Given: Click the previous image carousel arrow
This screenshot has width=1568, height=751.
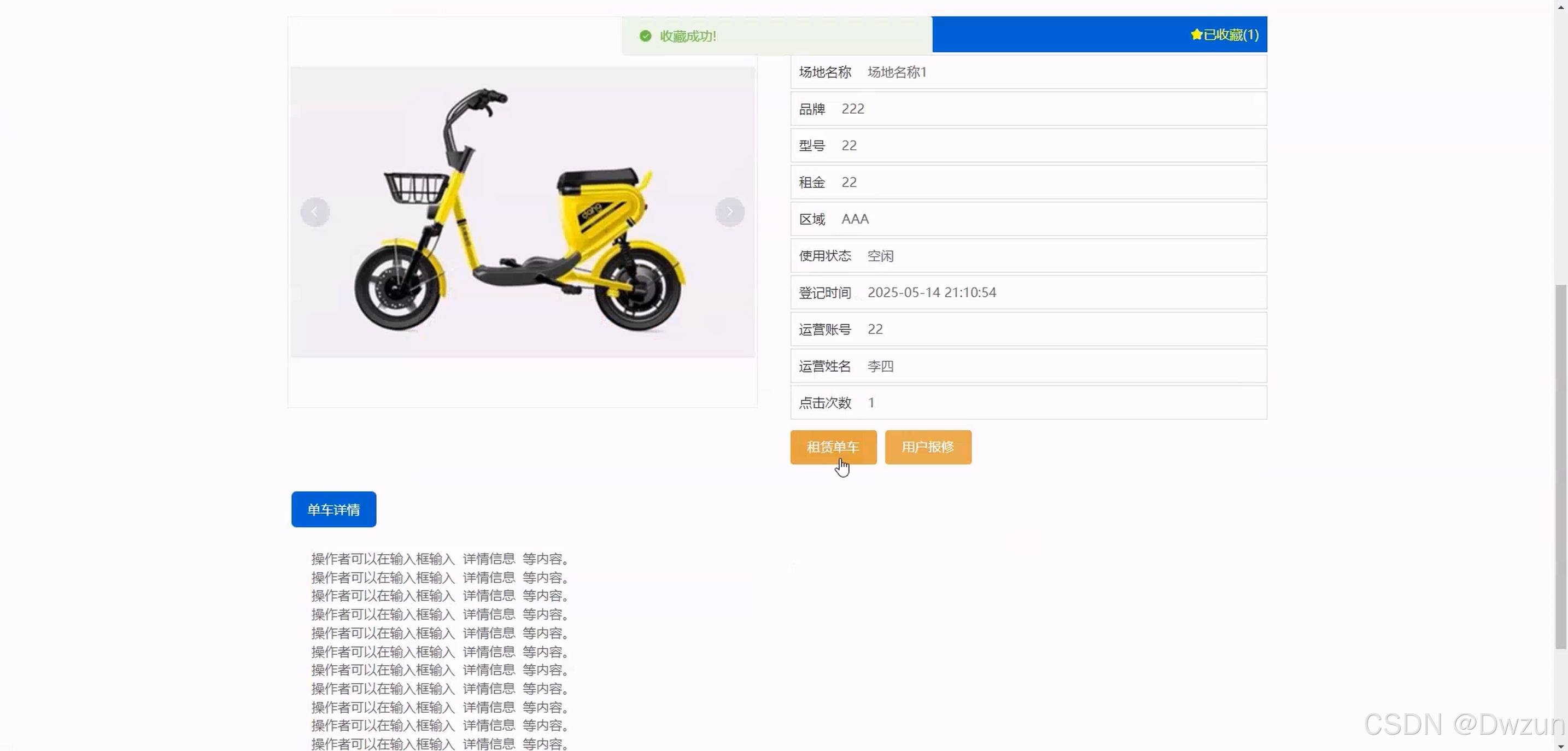Looking at the screenshot, I should (x=315, y=212).
